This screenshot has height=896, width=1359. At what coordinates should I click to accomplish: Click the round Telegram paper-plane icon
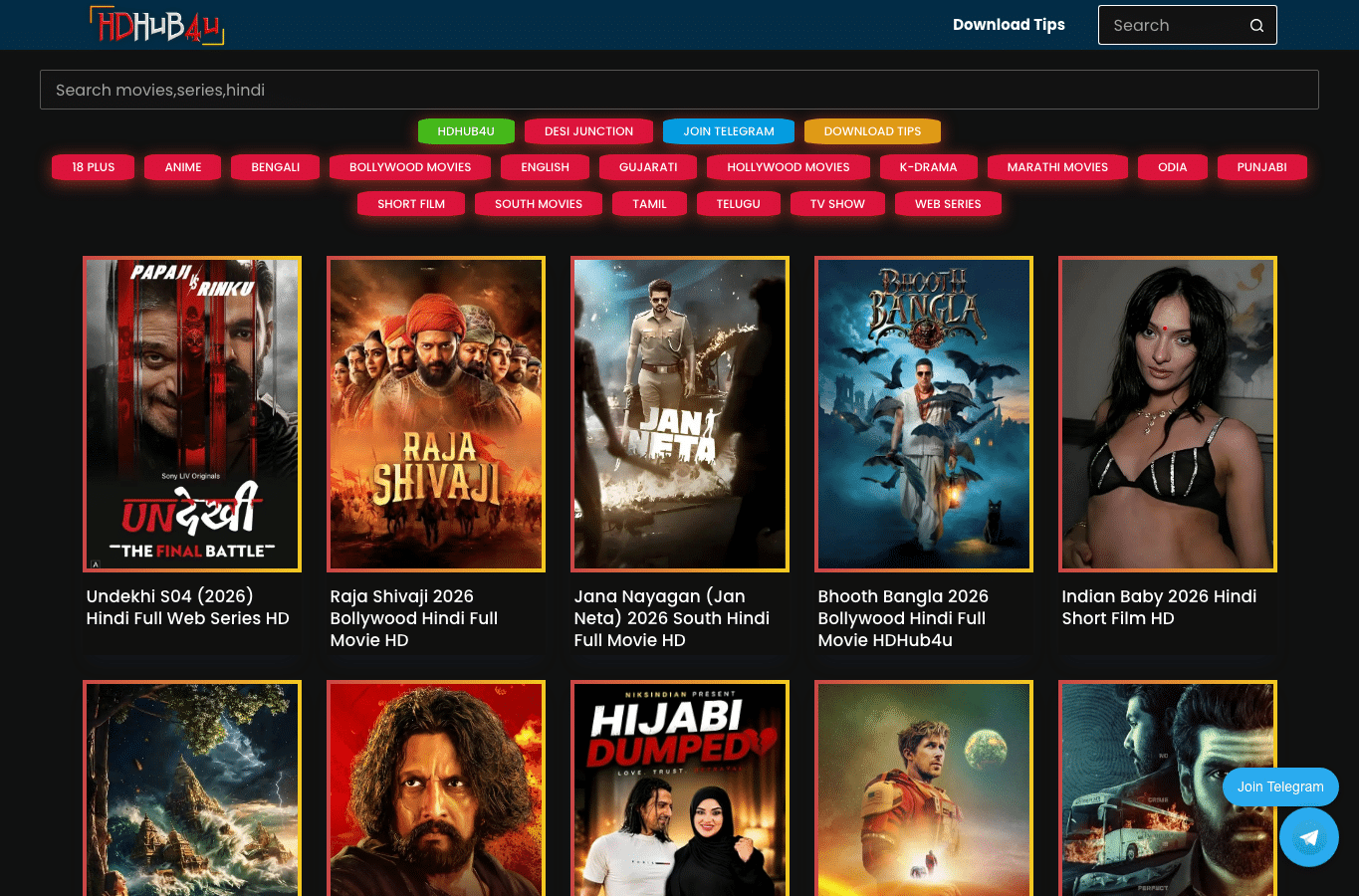[1309, 837]
